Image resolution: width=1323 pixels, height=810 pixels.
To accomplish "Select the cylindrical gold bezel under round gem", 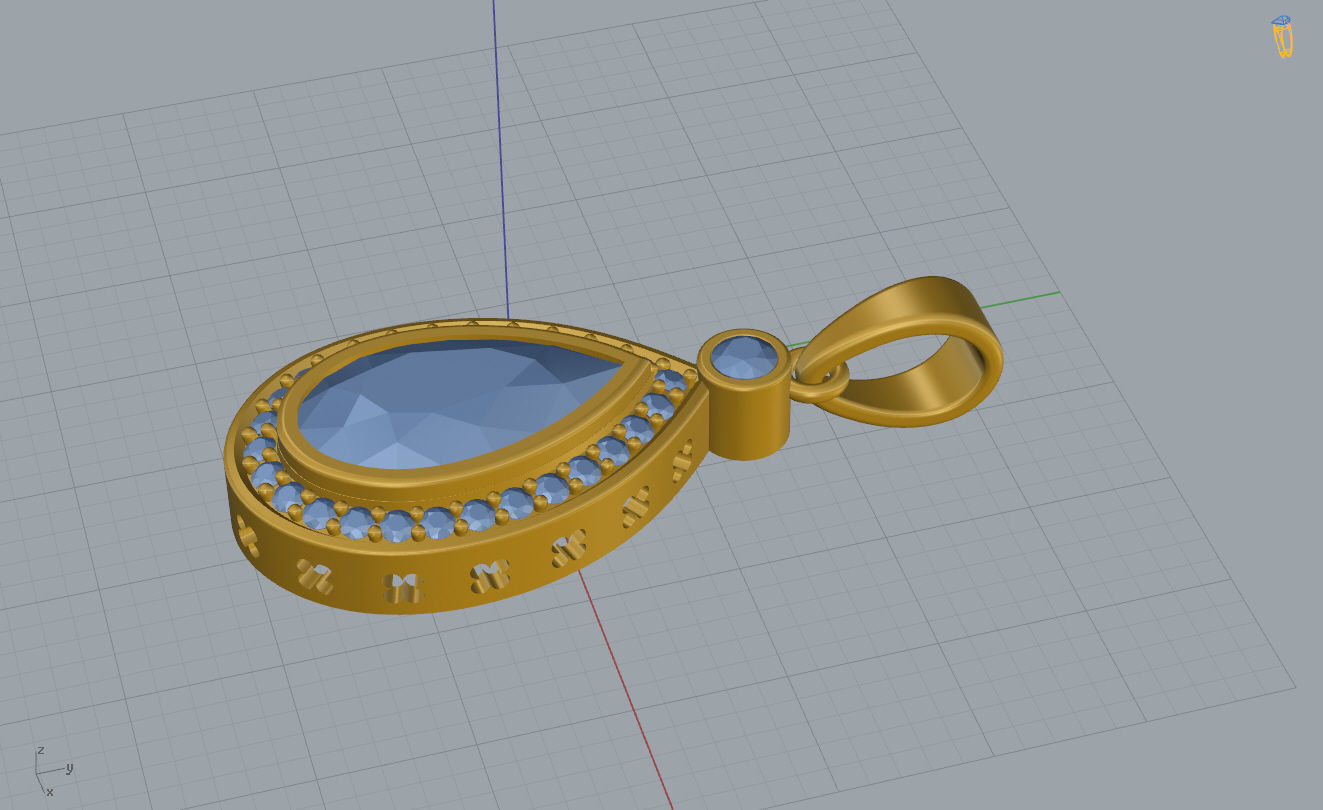I will (745, 396).
